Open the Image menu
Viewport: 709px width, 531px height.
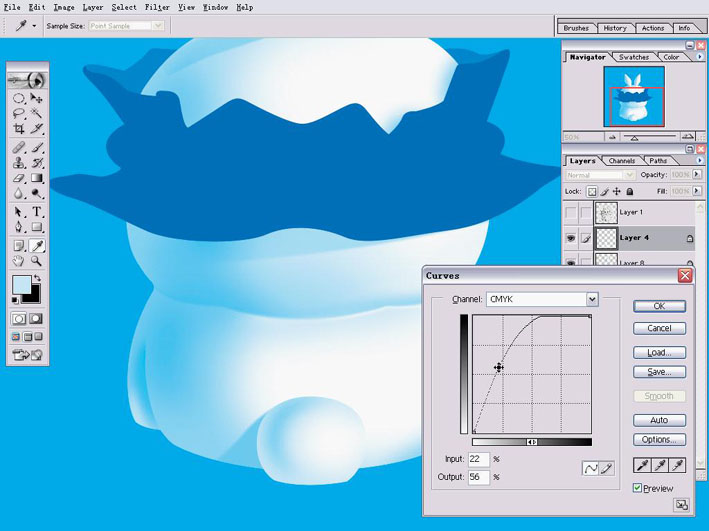pyautogui.click(x=64, y=7)
